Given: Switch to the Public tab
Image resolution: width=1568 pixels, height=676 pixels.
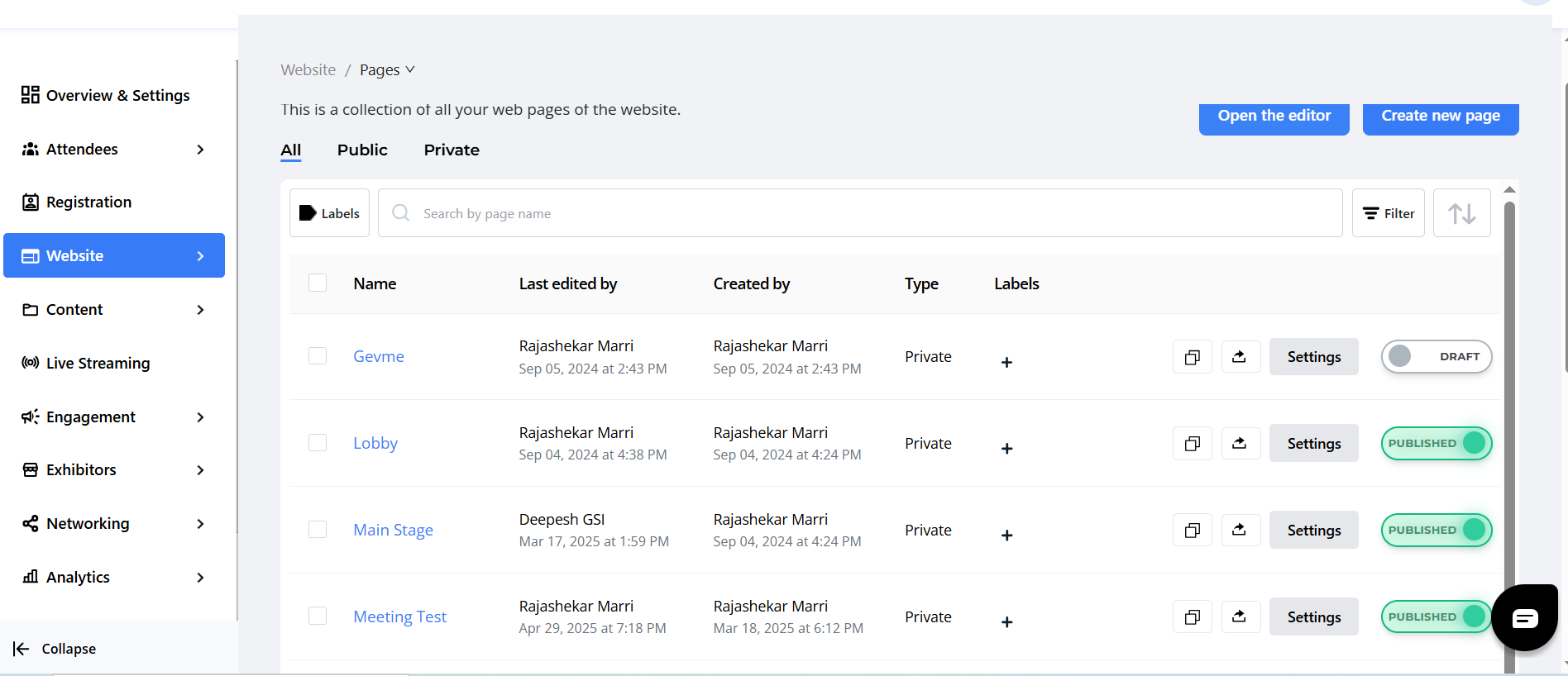Looking at the screenshot, I should click(x=362, y=150).
